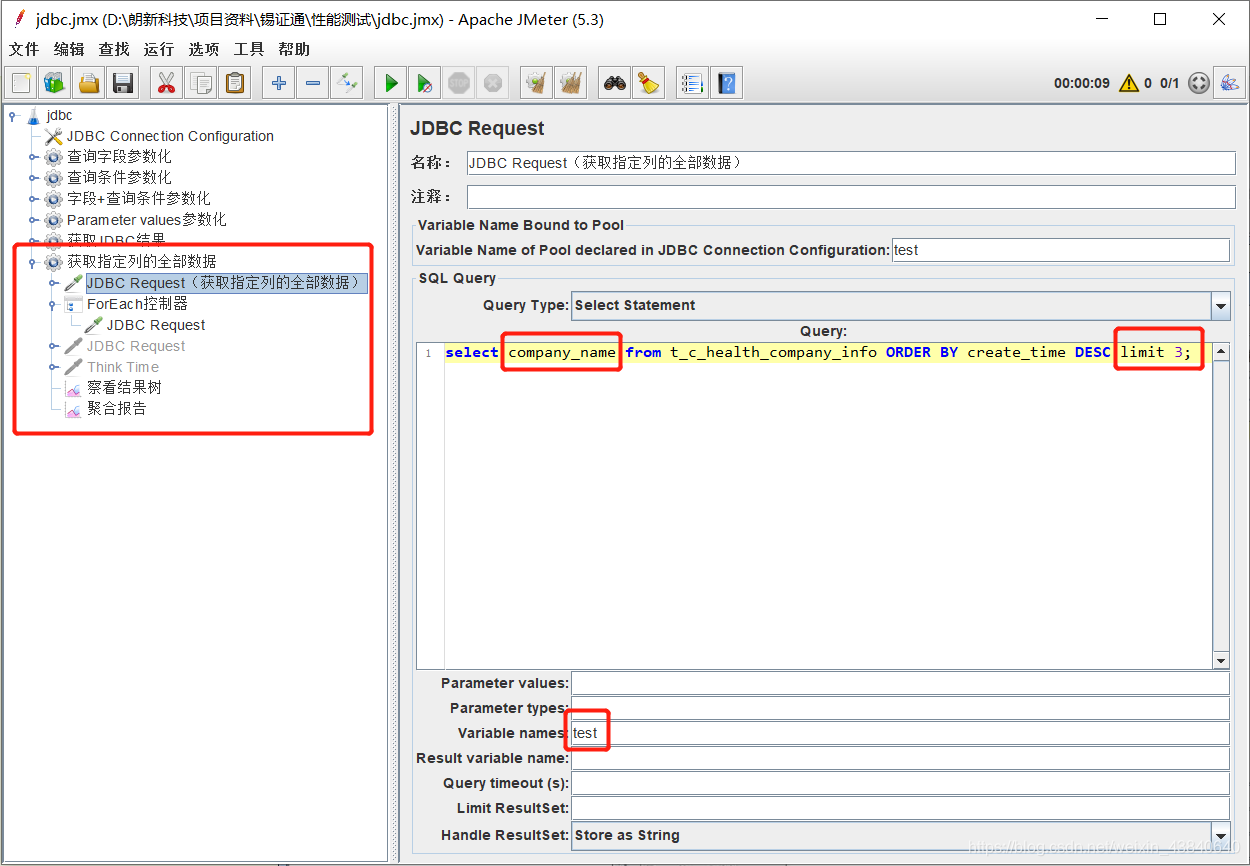1250x866 pixels.
Task: Click the query editor scroll-down arrow
Action: [1221, 661]
